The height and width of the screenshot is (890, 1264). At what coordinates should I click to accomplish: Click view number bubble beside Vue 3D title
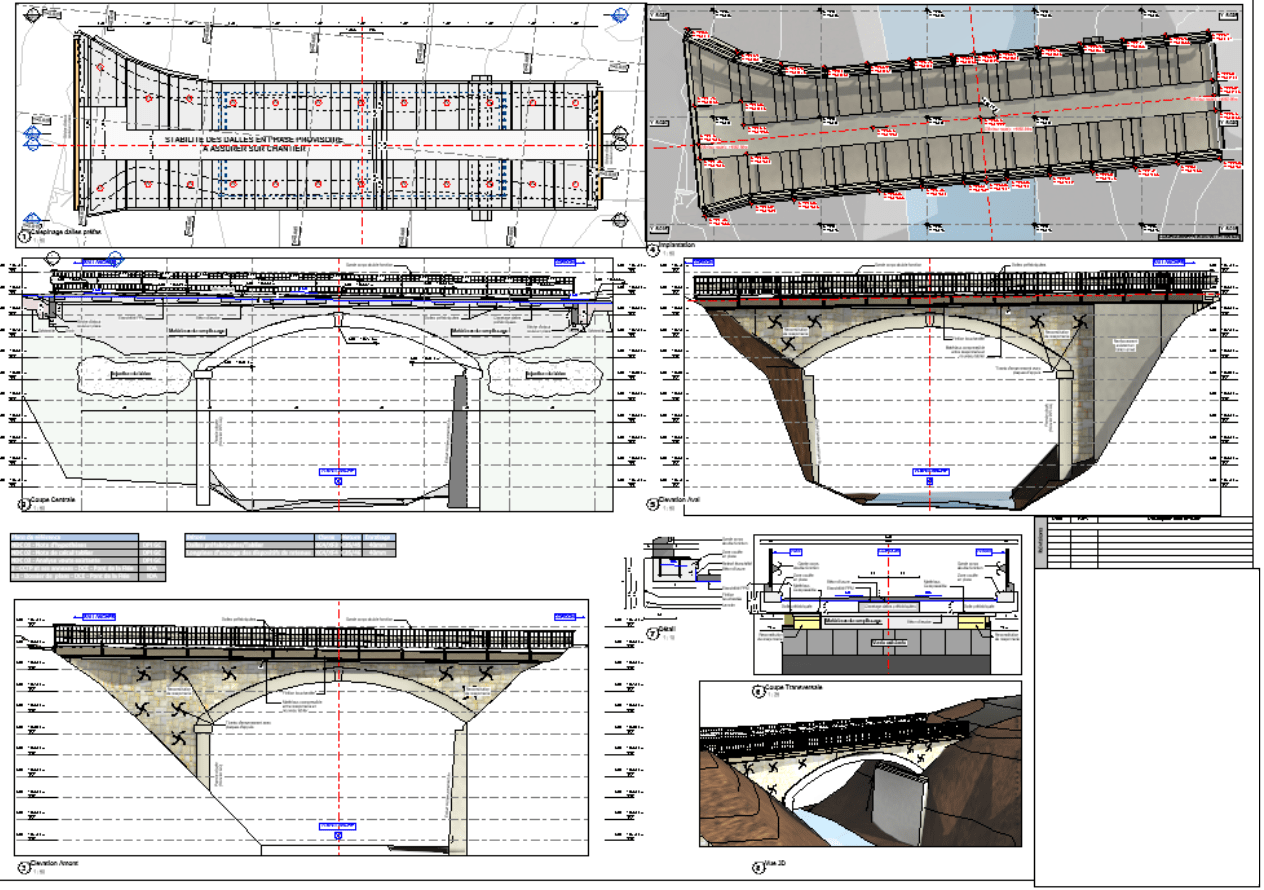(x=757, y=866)
